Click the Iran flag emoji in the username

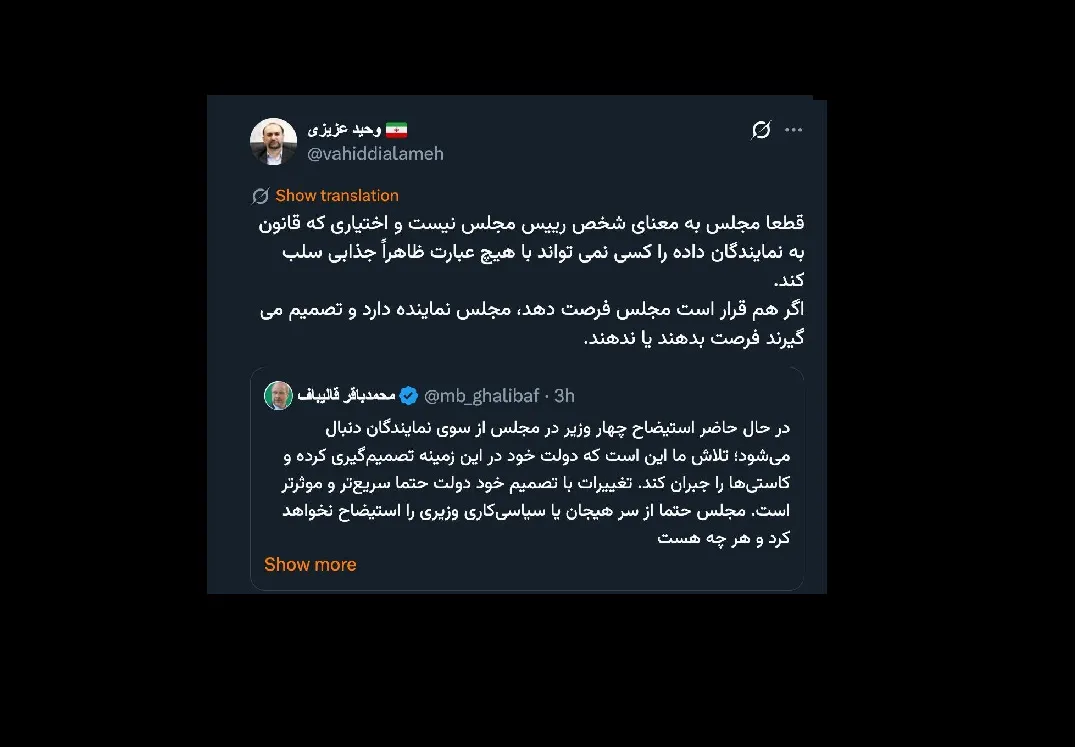pyautogui.click(x=397, y=129)
